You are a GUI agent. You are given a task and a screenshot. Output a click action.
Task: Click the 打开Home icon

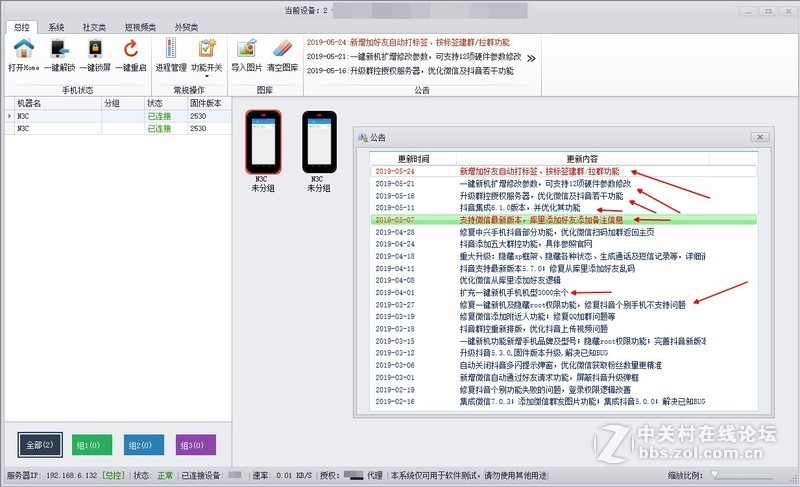click(23, 49)
